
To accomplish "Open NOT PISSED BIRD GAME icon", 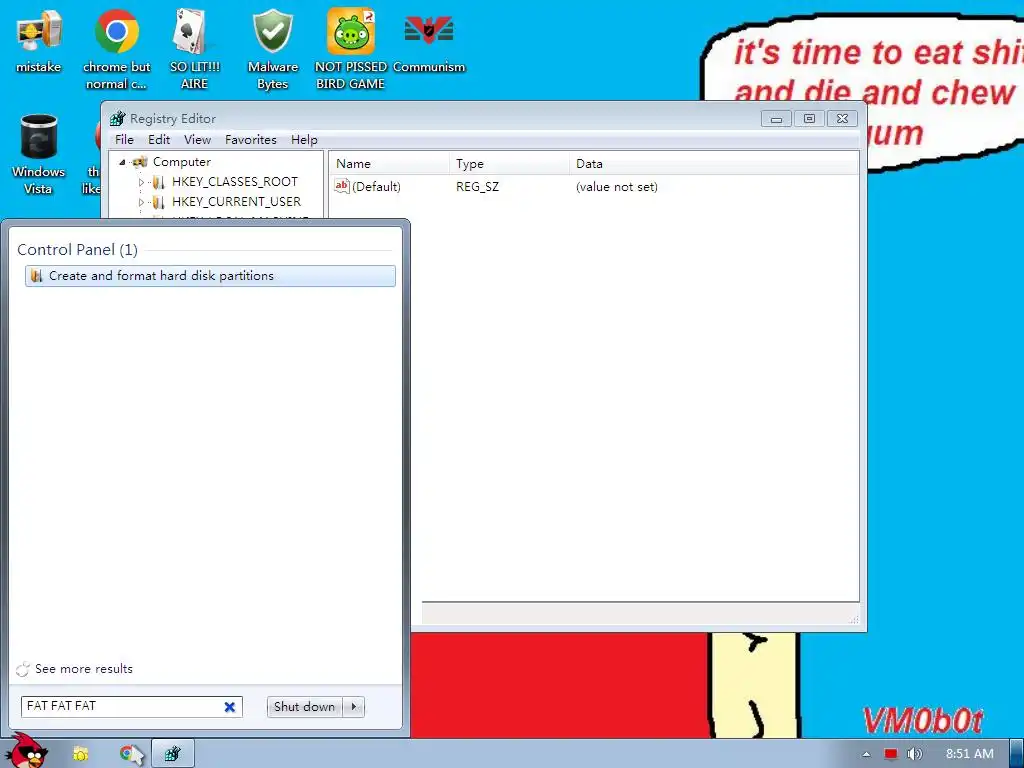I will (351, 50).
